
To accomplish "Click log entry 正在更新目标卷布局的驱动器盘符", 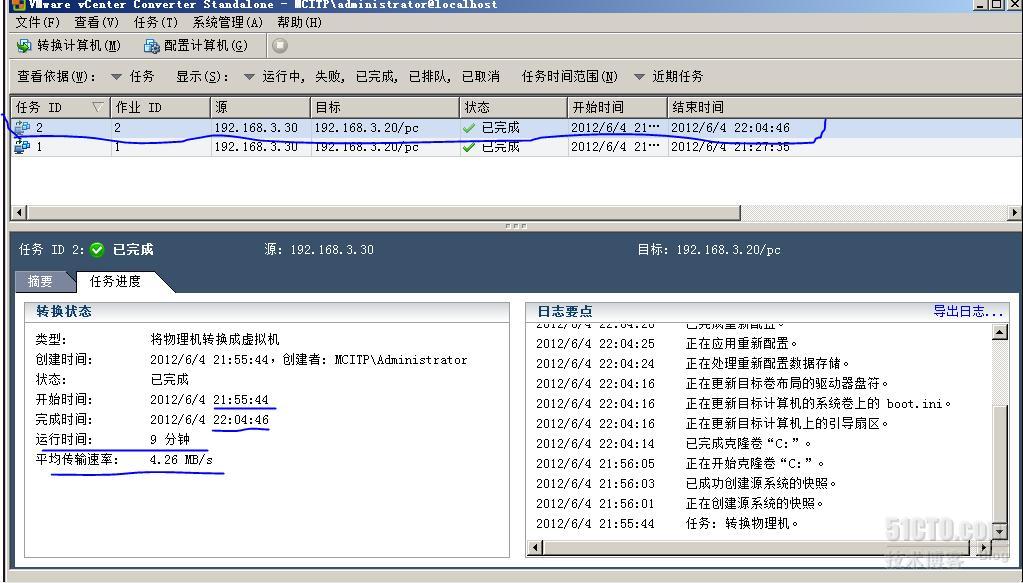I will click(787, 383).
